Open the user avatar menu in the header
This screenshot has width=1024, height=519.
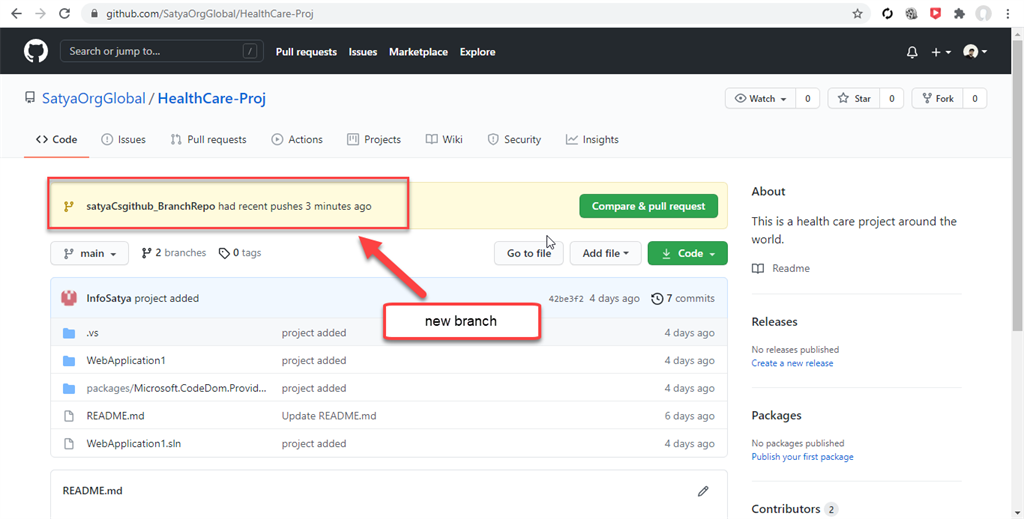[x=975, y=52]
